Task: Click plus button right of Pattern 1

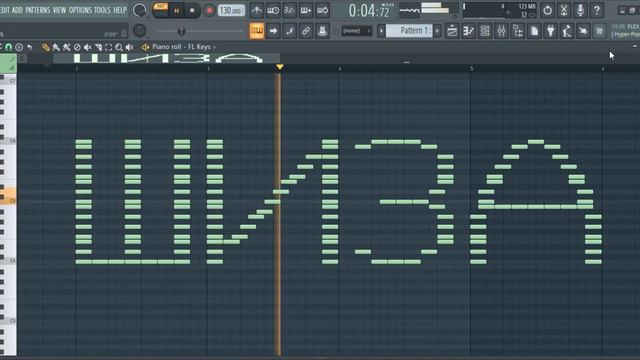Action: 437,31
